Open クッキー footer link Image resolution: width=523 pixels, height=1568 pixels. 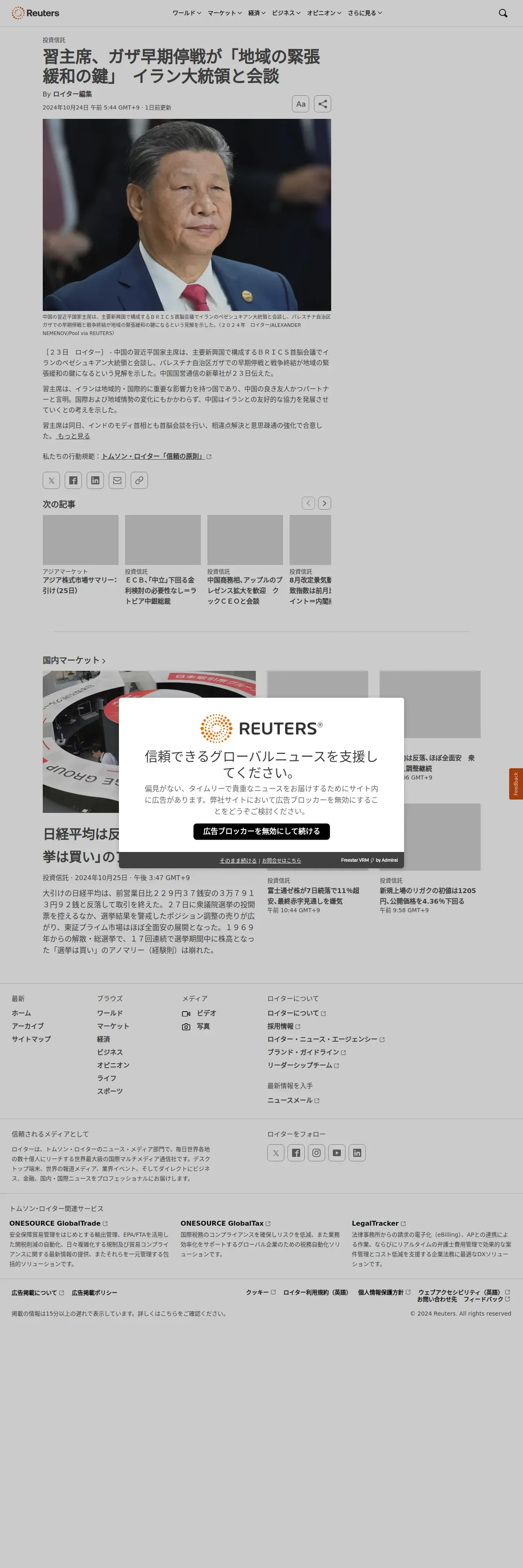(x=261, y=1292)
